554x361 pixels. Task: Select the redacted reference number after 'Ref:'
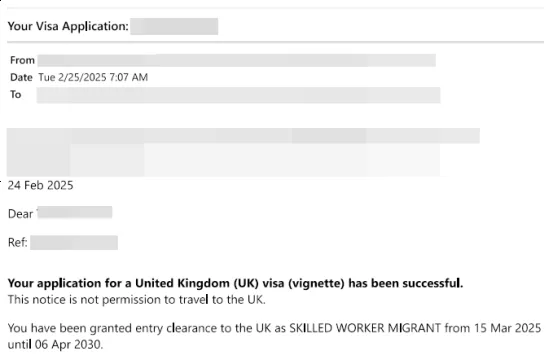[x=74, y=243]
